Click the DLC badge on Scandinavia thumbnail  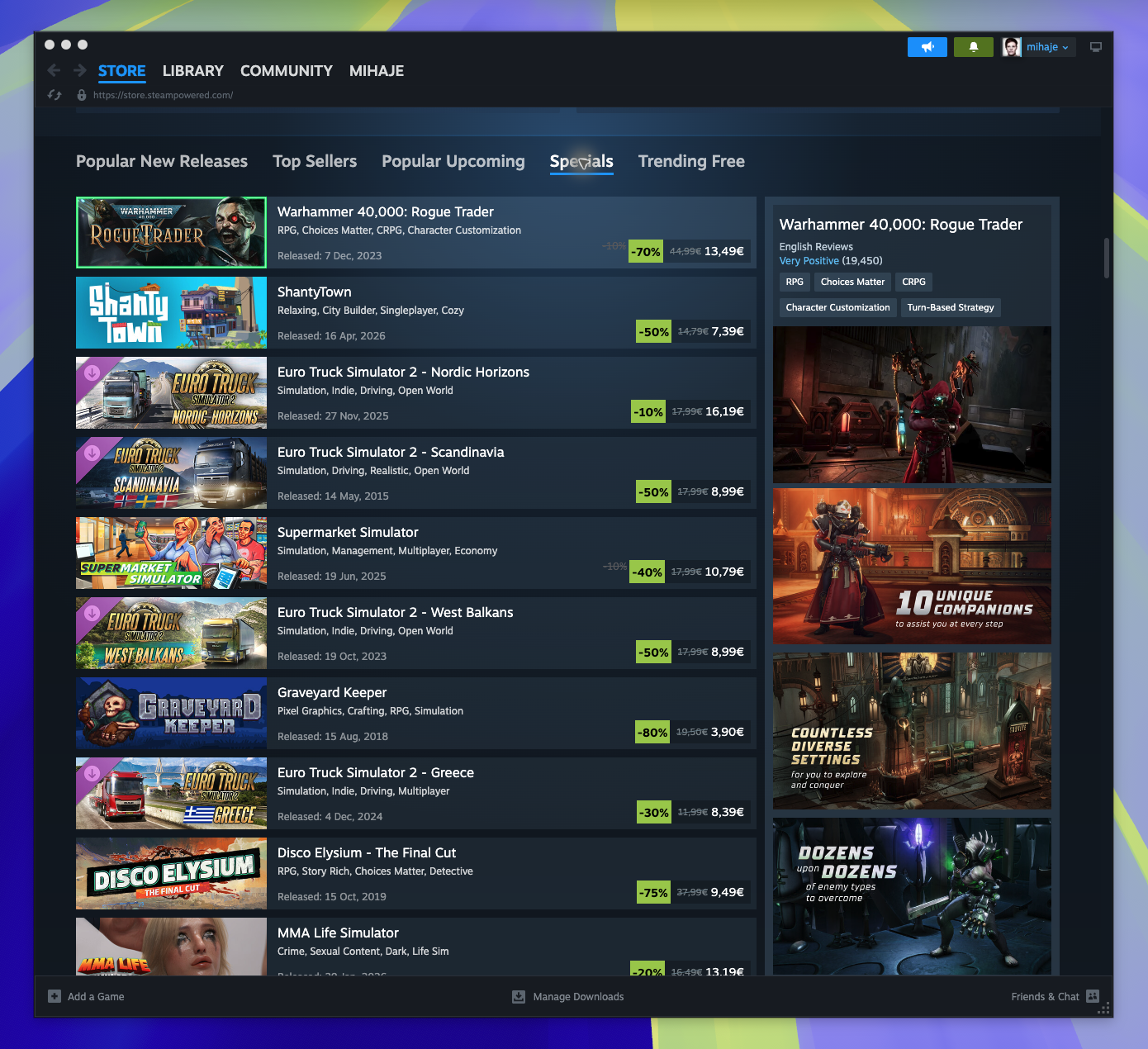tap(92, 453)
